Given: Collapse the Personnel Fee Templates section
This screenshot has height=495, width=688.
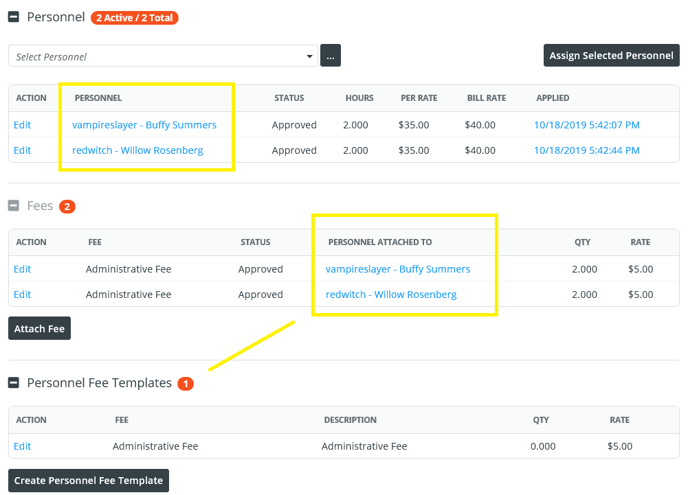Looking at the screenshot, I should tap(14, 383).
